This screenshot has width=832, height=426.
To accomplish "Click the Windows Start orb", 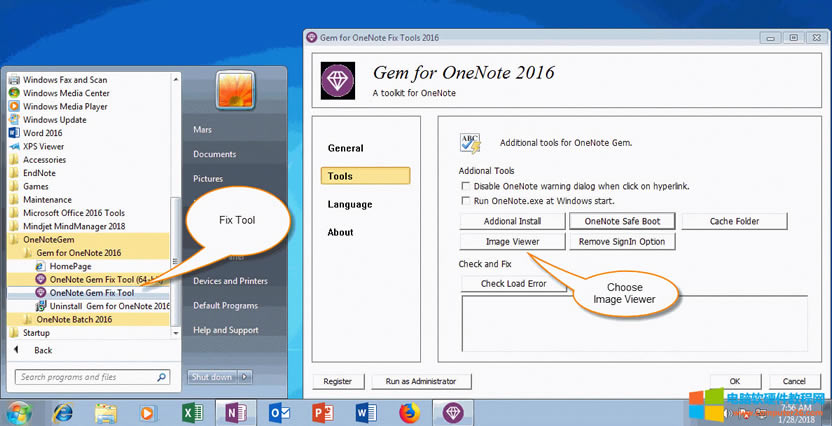I will [x=18, y=411].
